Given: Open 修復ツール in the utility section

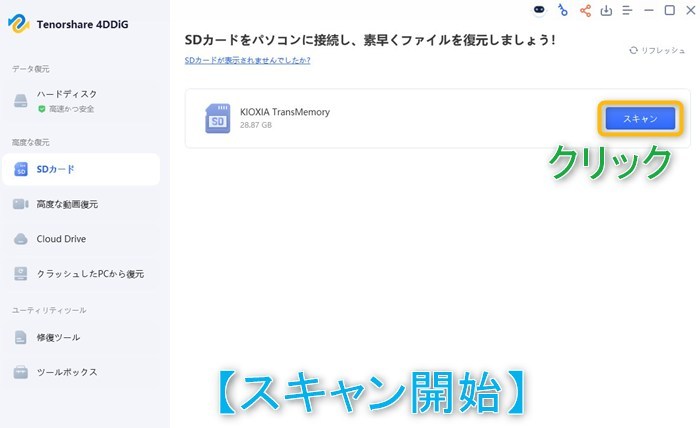Looking at the screenshot, I should [x=81, y=337].
